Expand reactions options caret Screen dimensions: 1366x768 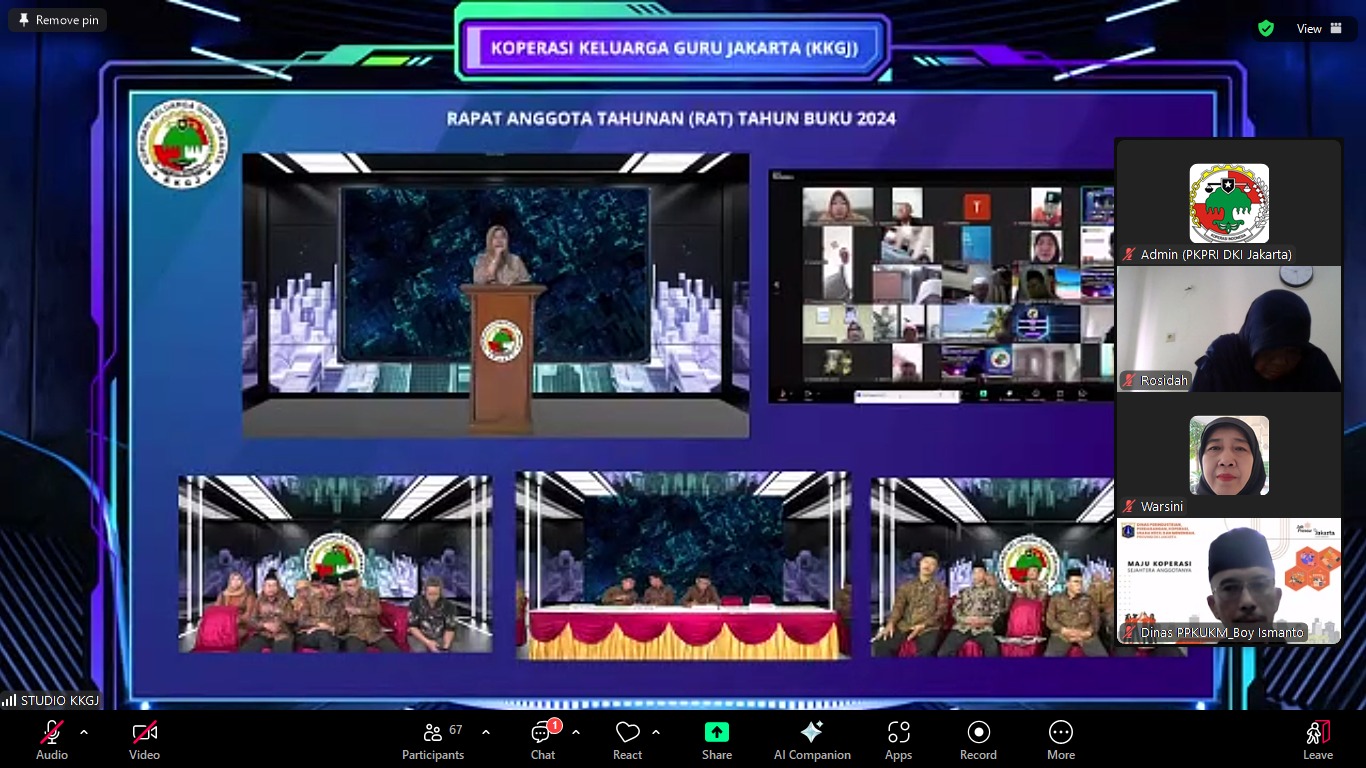pos(656,732)
